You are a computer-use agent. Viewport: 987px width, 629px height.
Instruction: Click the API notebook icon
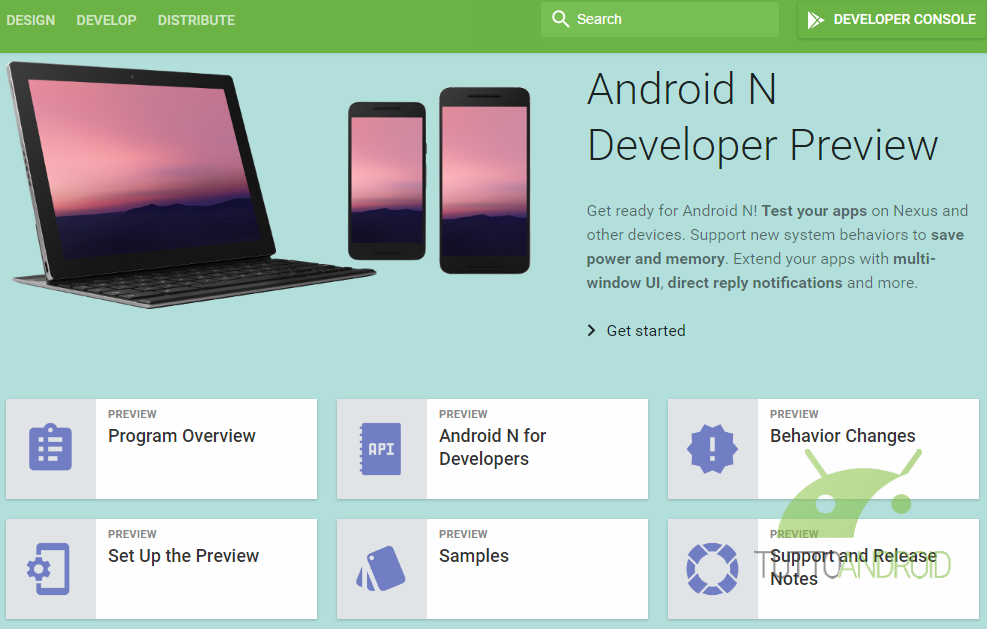pyautogui.click(x=380, y=449)
